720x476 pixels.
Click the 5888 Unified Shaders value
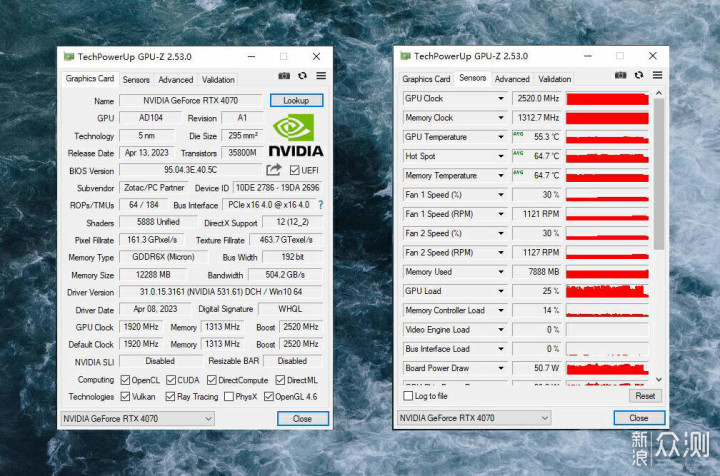click(158, 222)
